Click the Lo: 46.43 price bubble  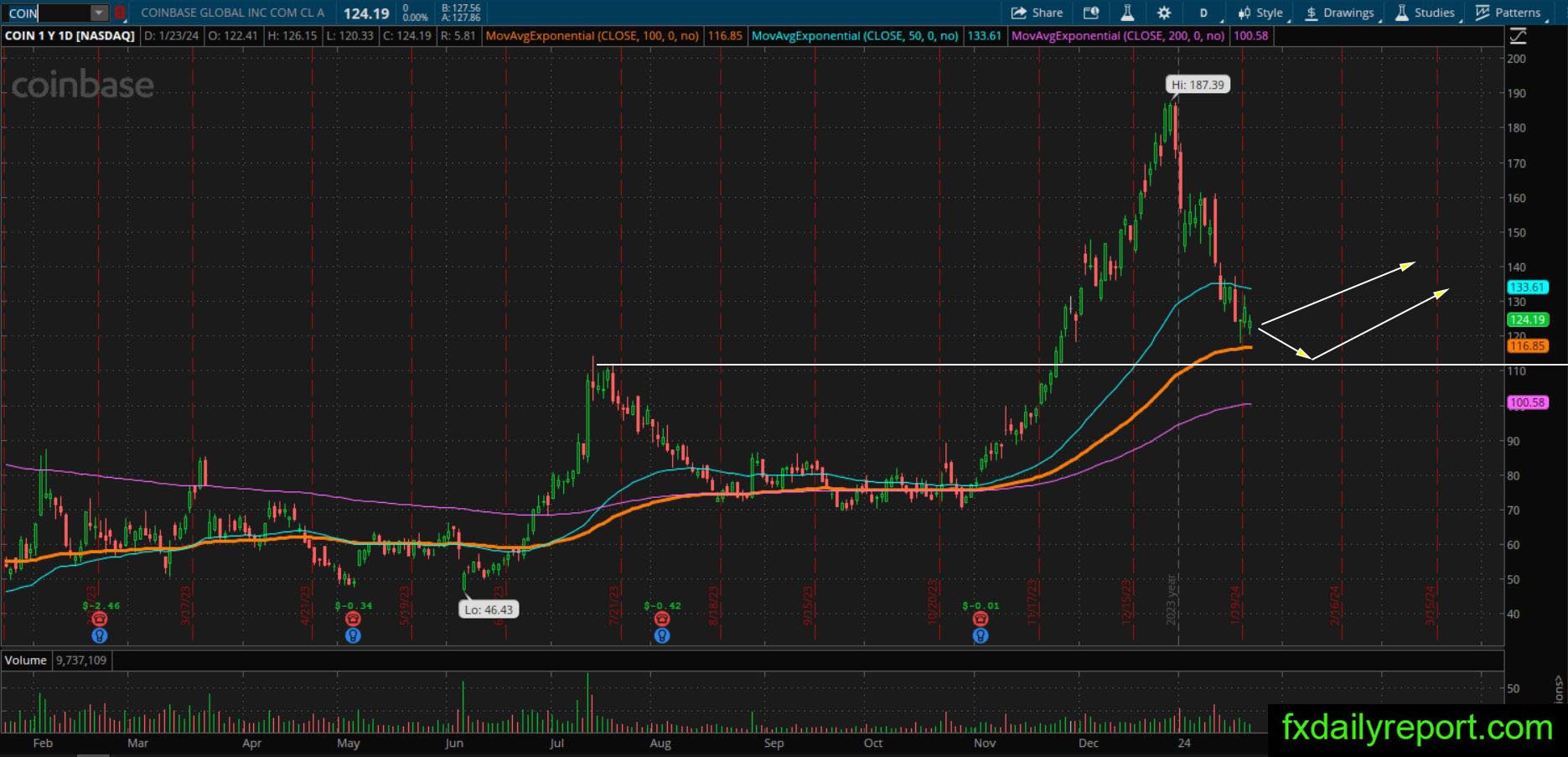[489, 609]
